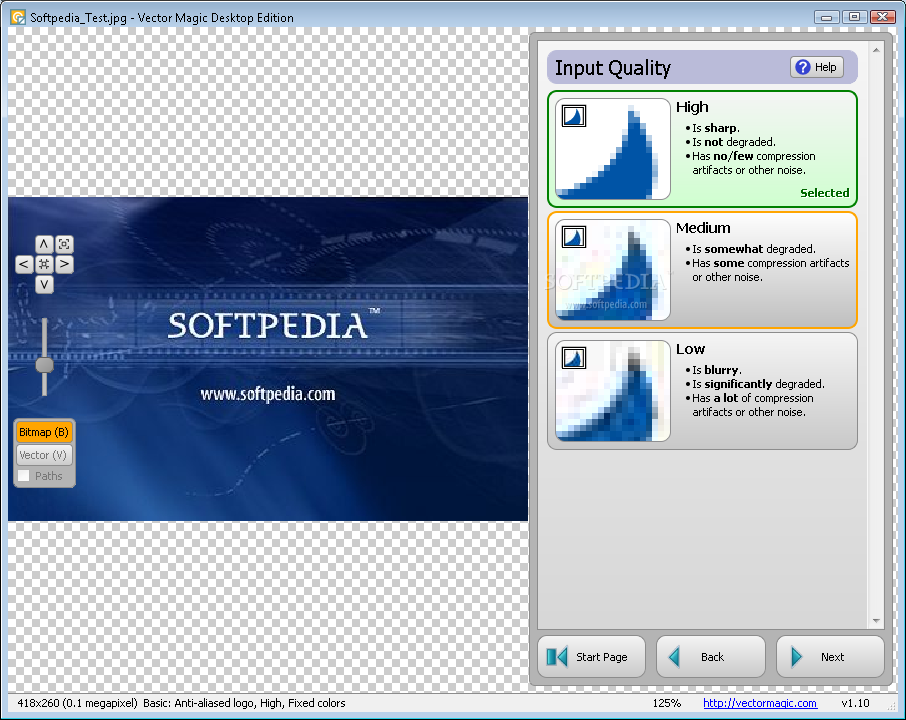Proceed with the Next button
Viewport: 906px width, 720px height.
830,657
